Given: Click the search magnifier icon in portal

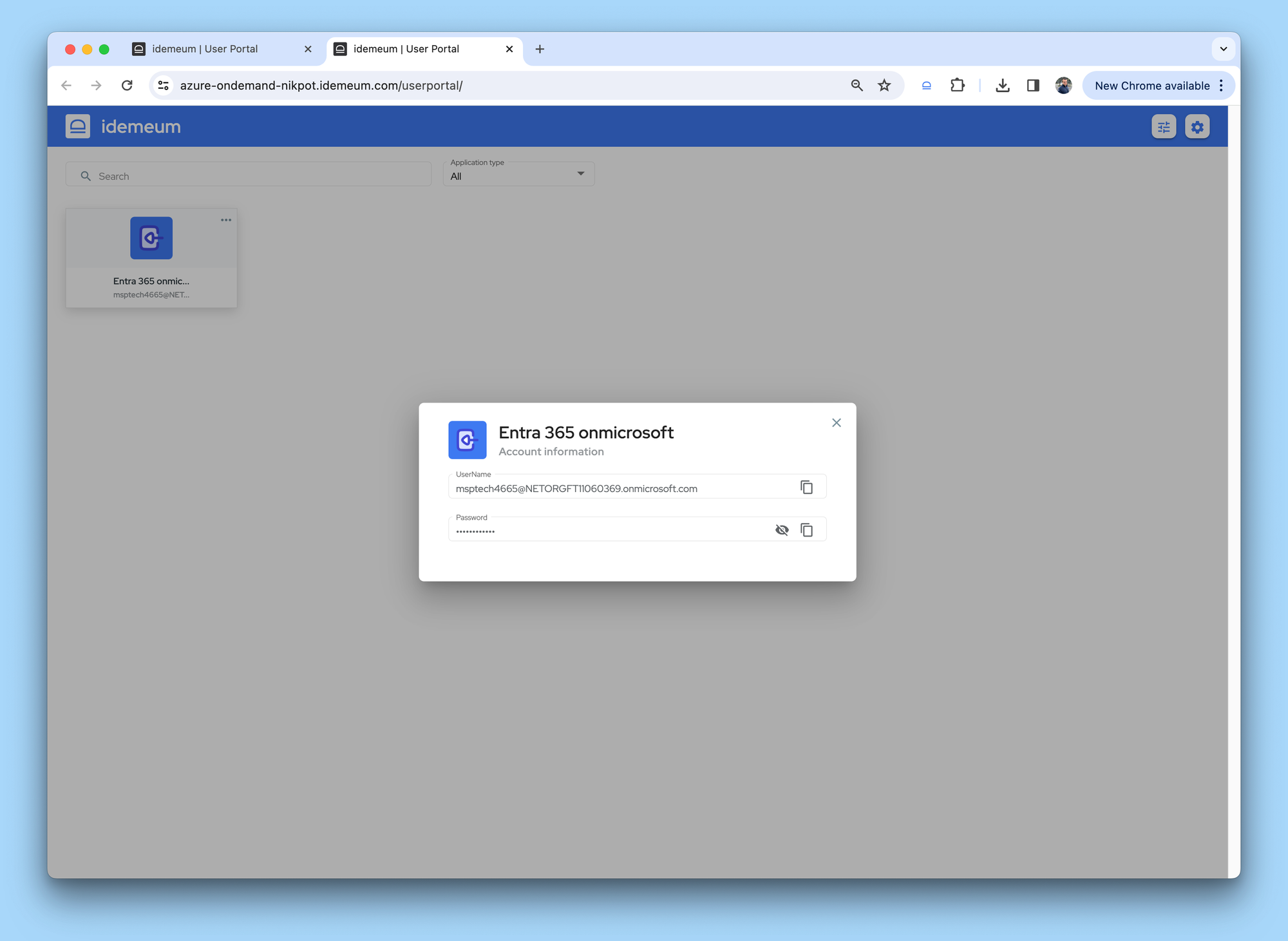Looking at the screenshot, I should [86, 176].
